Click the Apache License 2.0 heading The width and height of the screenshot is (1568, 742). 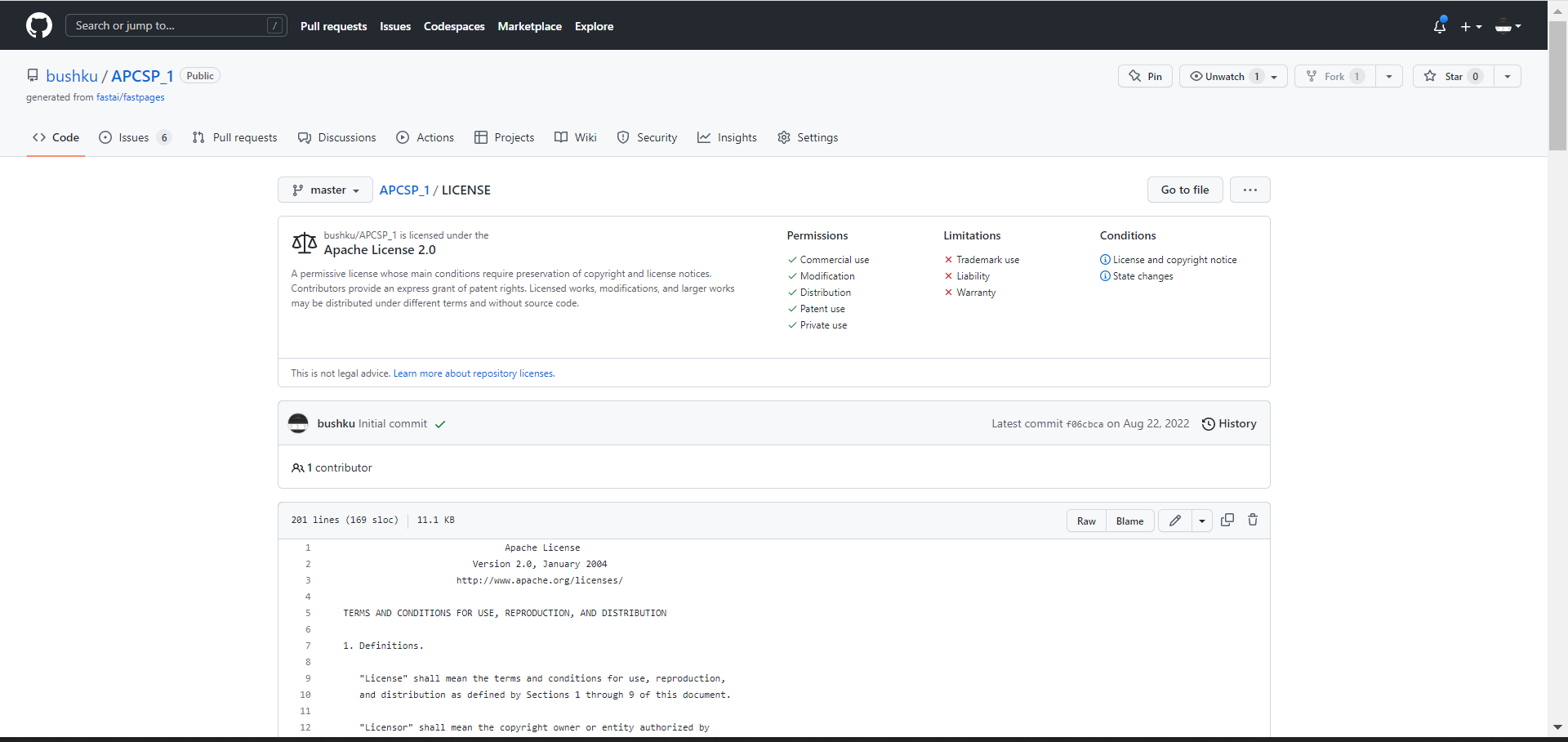tap(380, 250)
